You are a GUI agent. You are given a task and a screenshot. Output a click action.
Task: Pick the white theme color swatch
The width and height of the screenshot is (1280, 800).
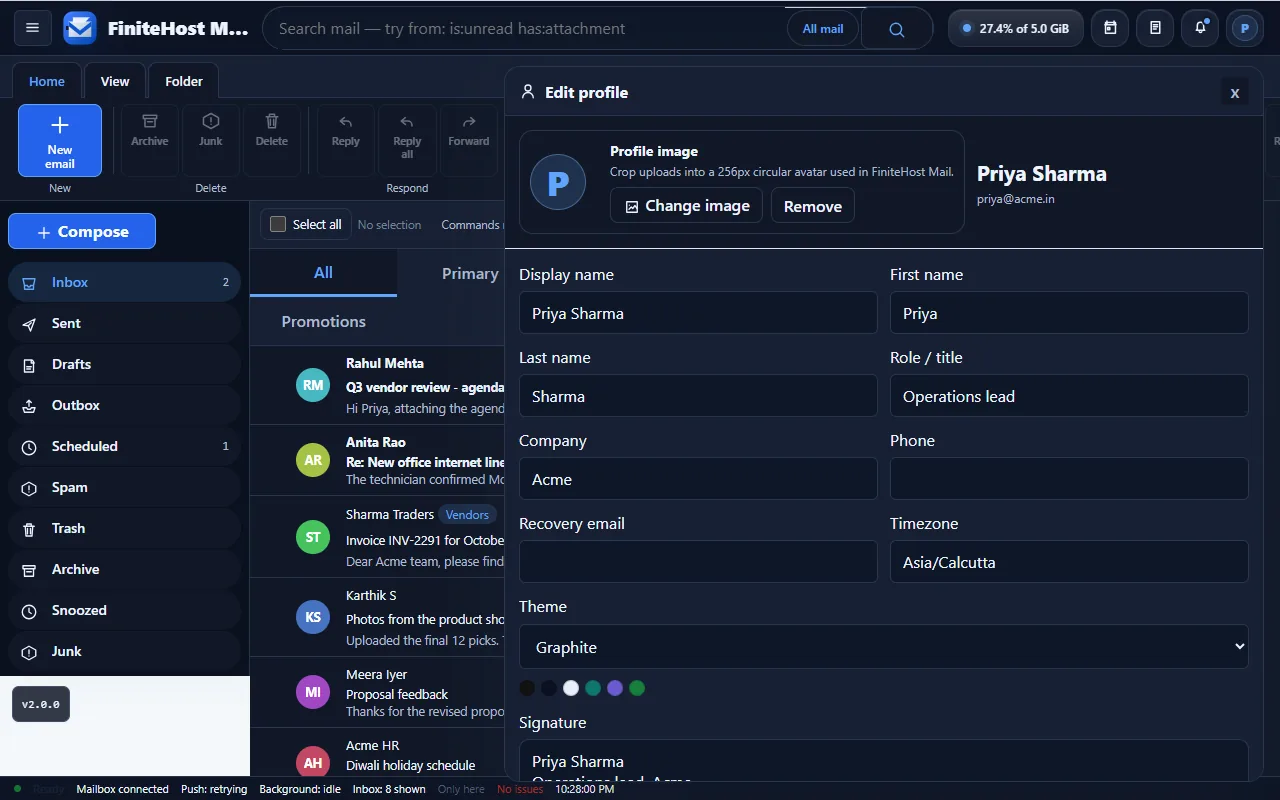tap(571, 688)
